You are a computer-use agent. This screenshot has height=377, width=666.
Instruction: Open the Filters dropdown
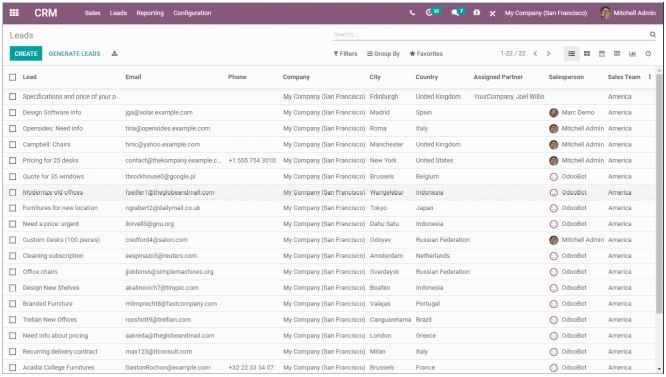tap(345, 53)
